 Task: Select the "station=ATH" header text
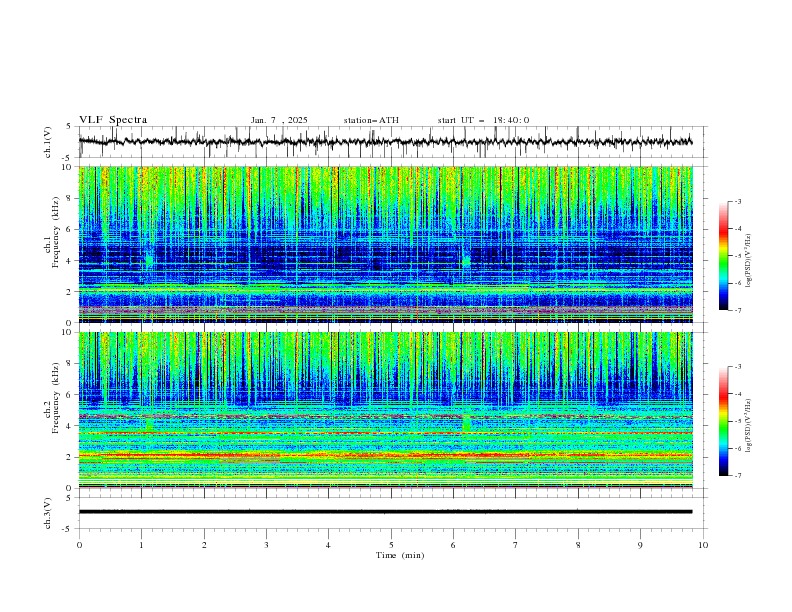pos(371,120)
